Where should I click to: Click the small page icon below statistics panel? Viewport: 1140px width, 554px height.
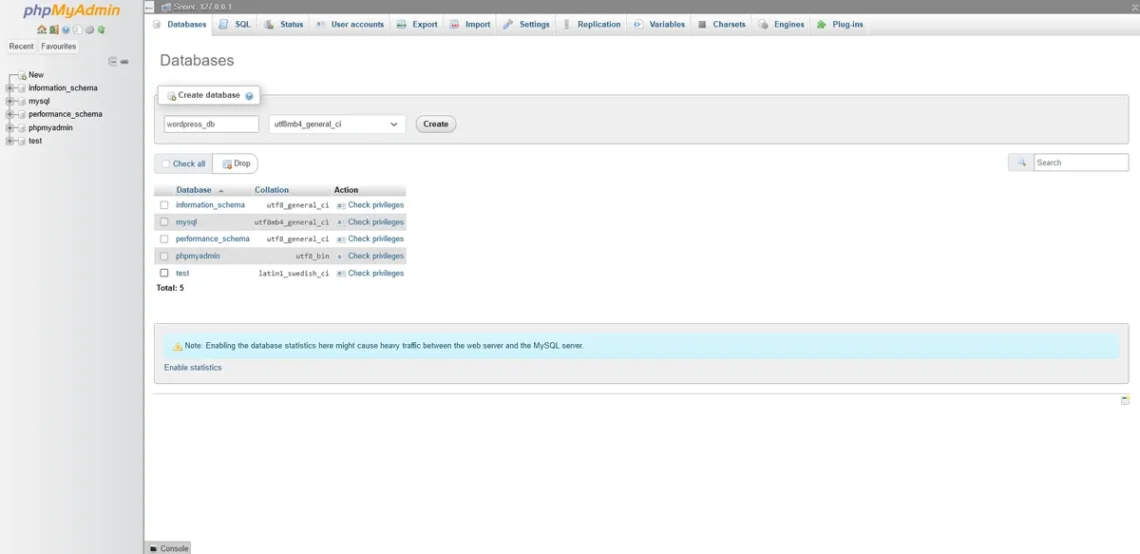click(x=1125, y=401)
